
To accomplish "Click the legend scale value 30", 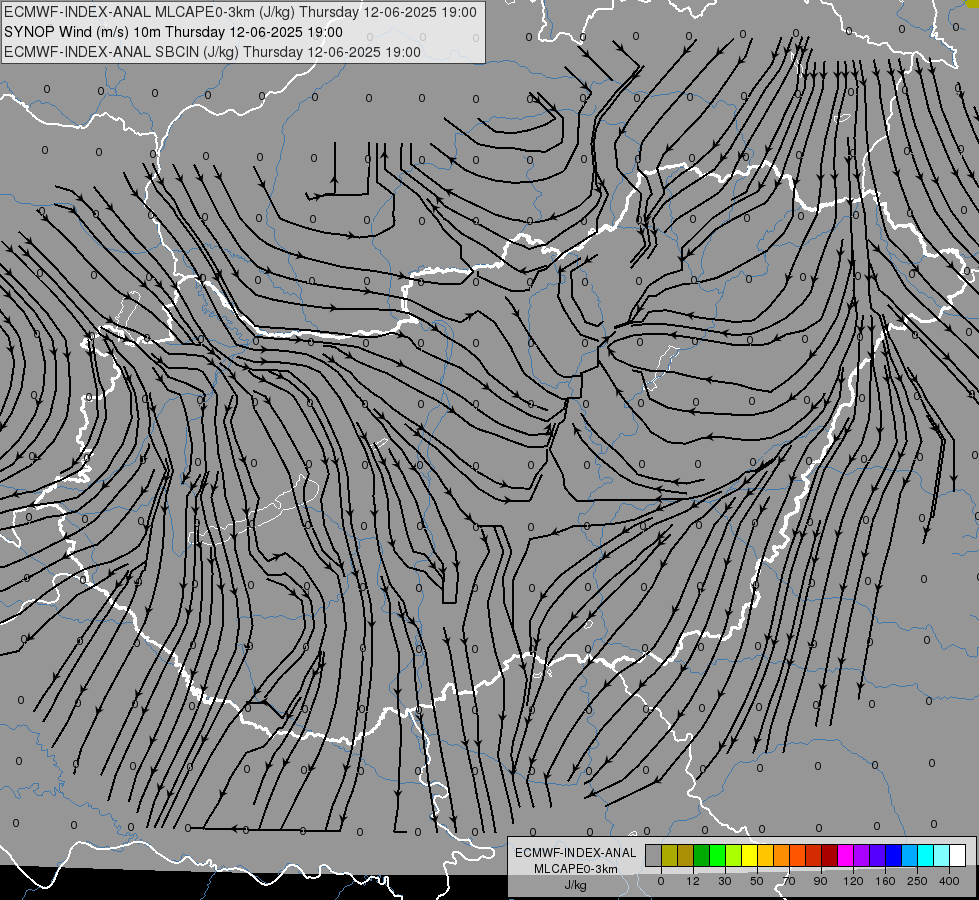I will [x=725, y=881].
